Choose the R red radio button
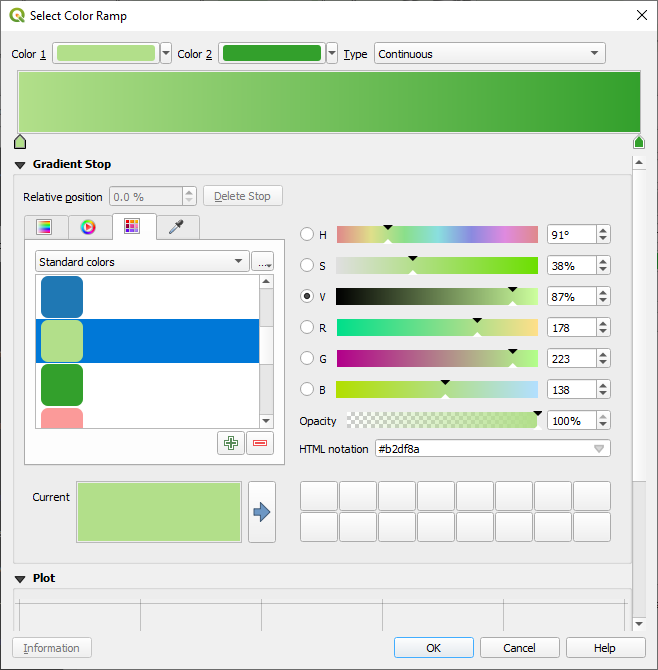The width and height of the screenshot is (658, 670). pos(307,328)
